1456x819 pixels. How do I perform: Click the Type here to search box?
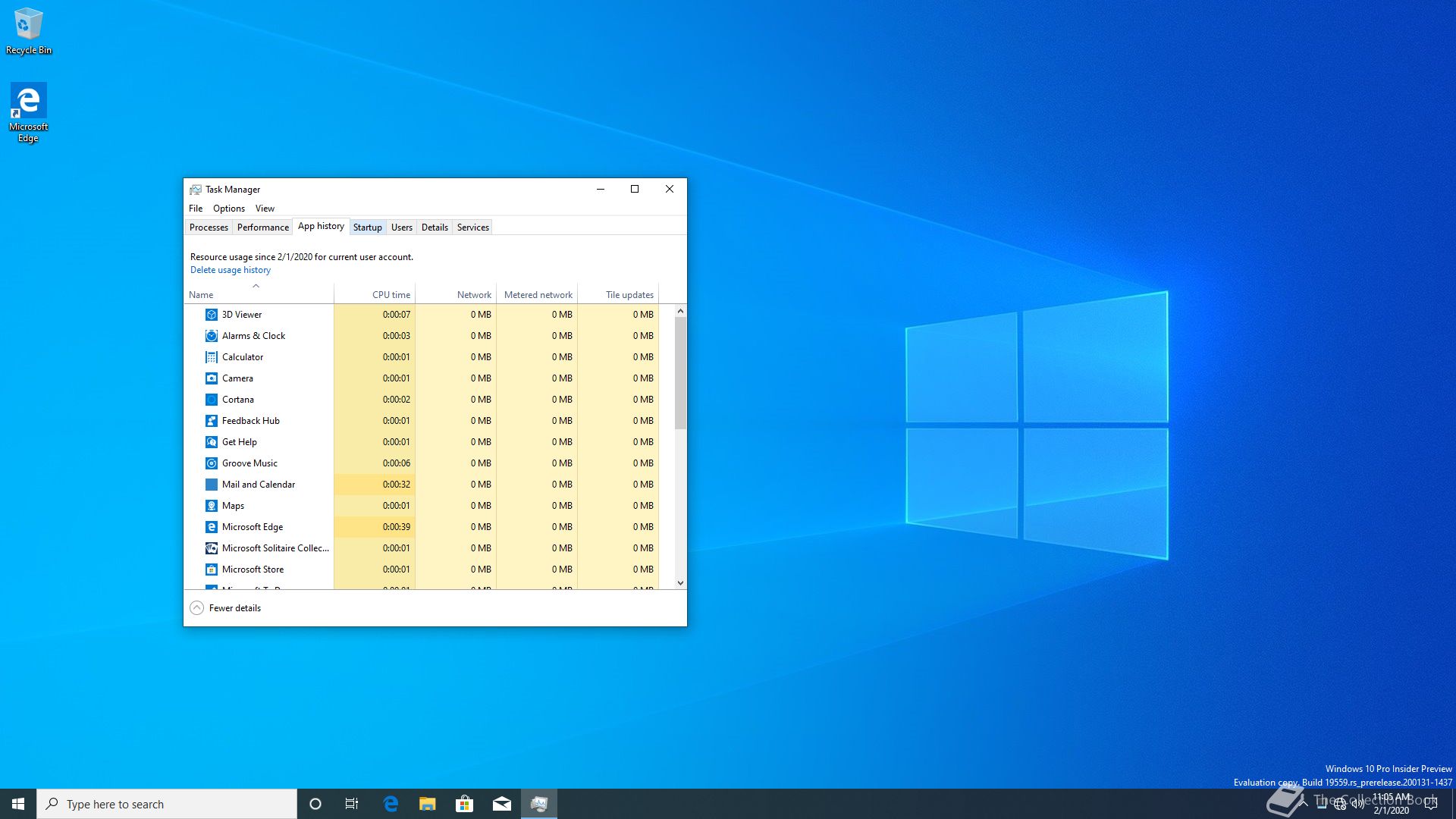pos(167,804)
